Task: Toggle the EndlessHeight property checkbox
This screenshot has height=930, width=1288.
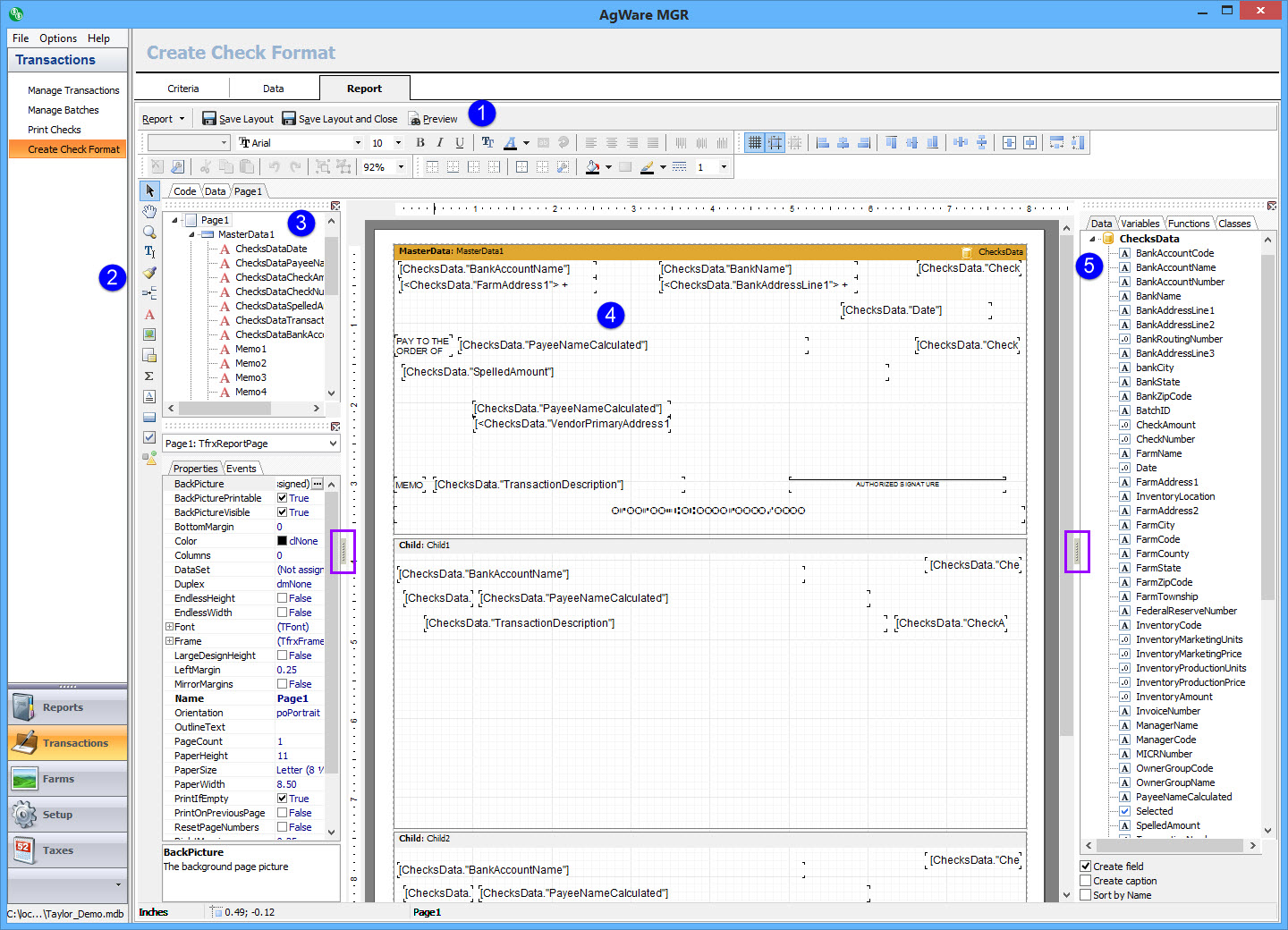Action: [x=283, y=598]
